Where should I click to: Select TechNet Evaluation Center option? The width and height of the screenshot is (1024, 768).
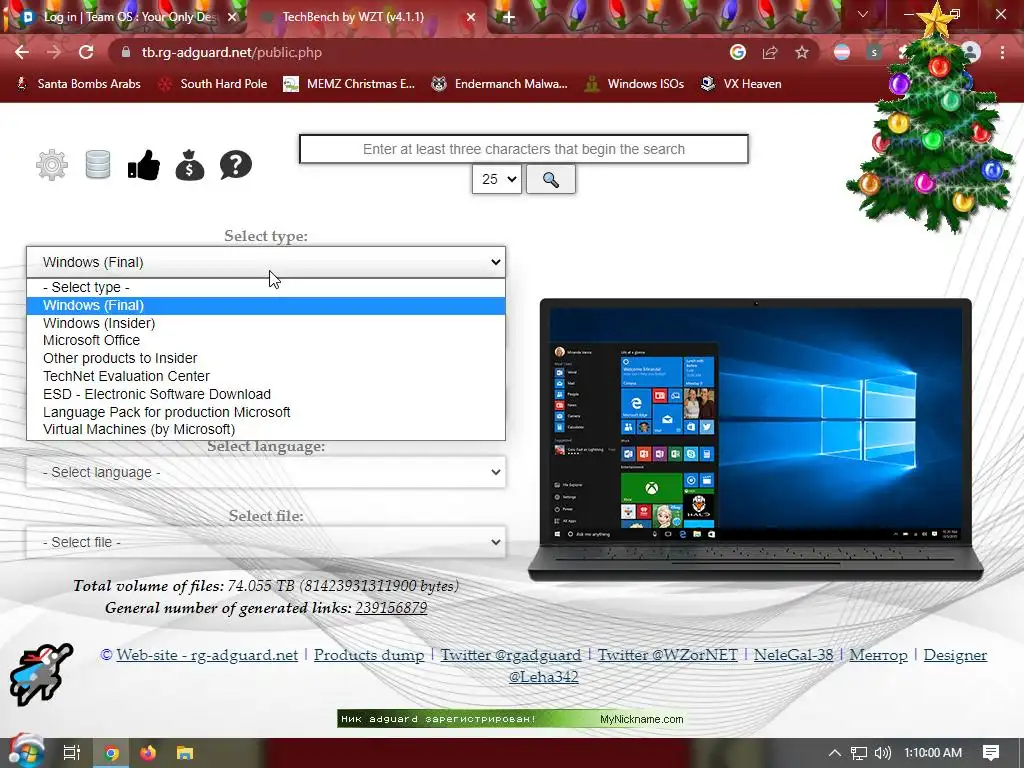tap(266, 376)
